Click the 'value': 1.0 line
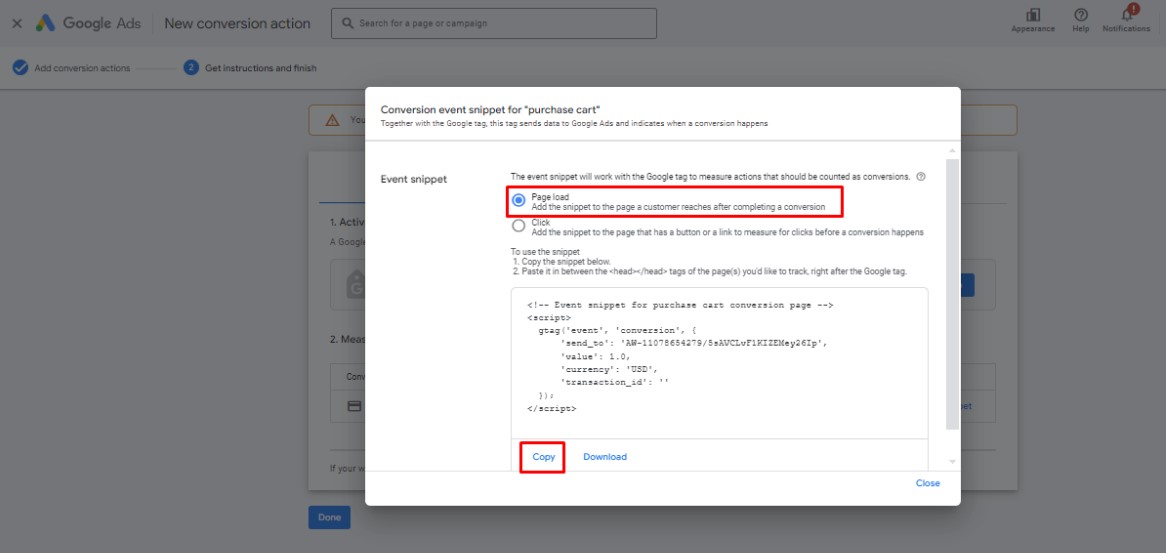Viewport: 1166px width, 553px height. (x=595, y=356)
